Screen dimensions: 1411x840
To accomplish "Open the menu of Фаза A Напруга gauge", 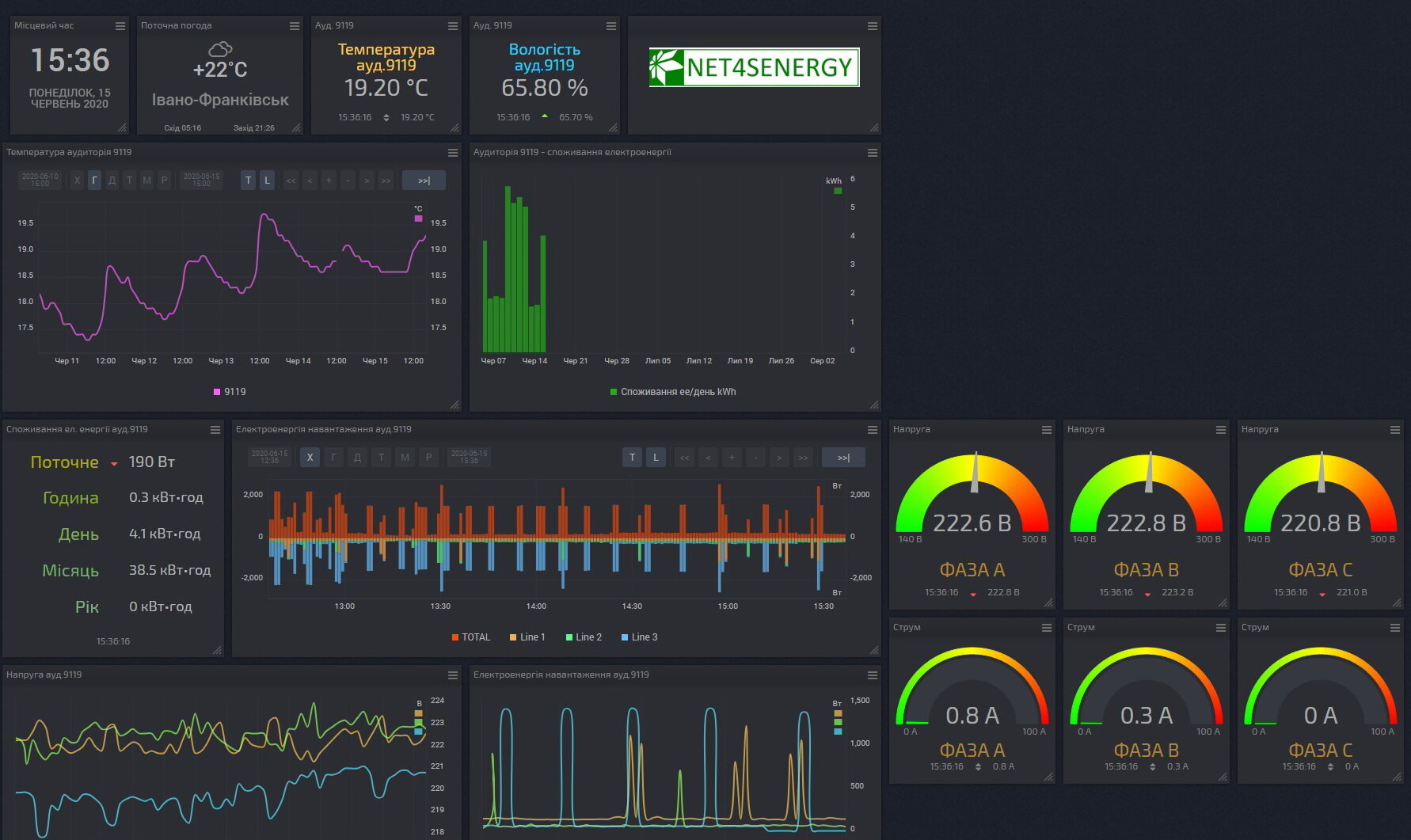I will [x=1047, y=430].
